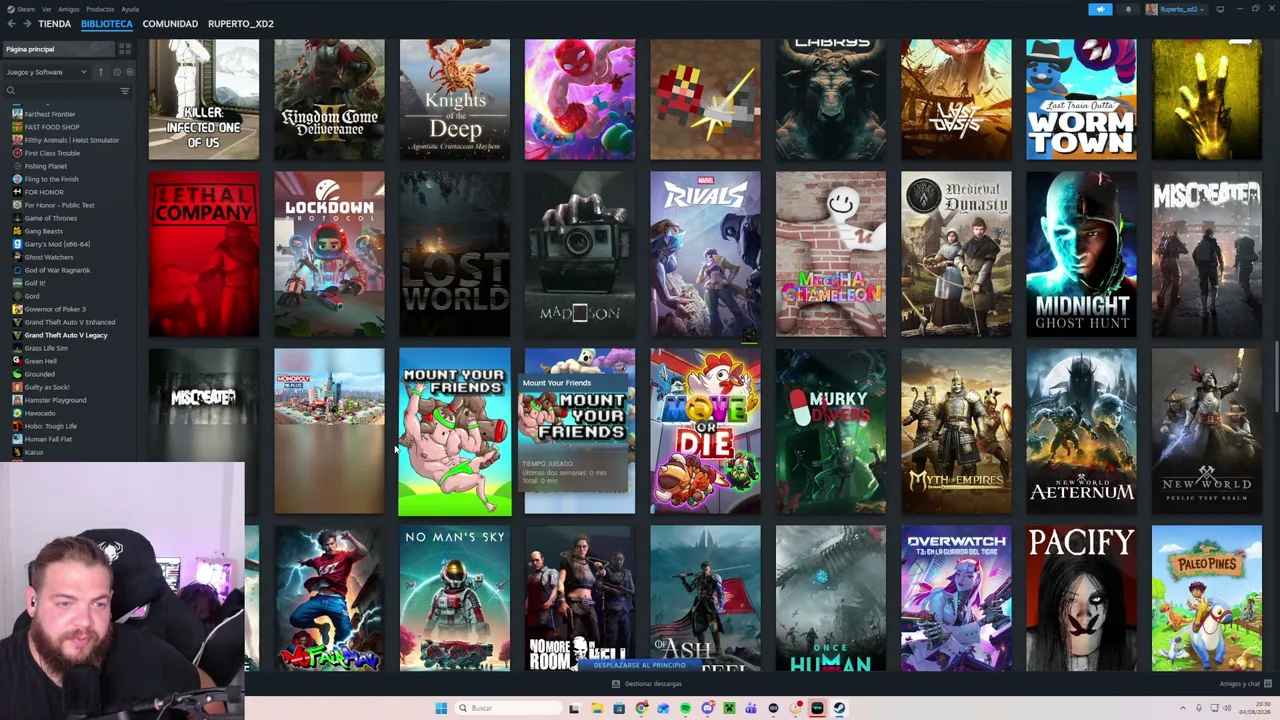
Task: Click the Steam icon in the taskbar
Action: click(839, 708)
